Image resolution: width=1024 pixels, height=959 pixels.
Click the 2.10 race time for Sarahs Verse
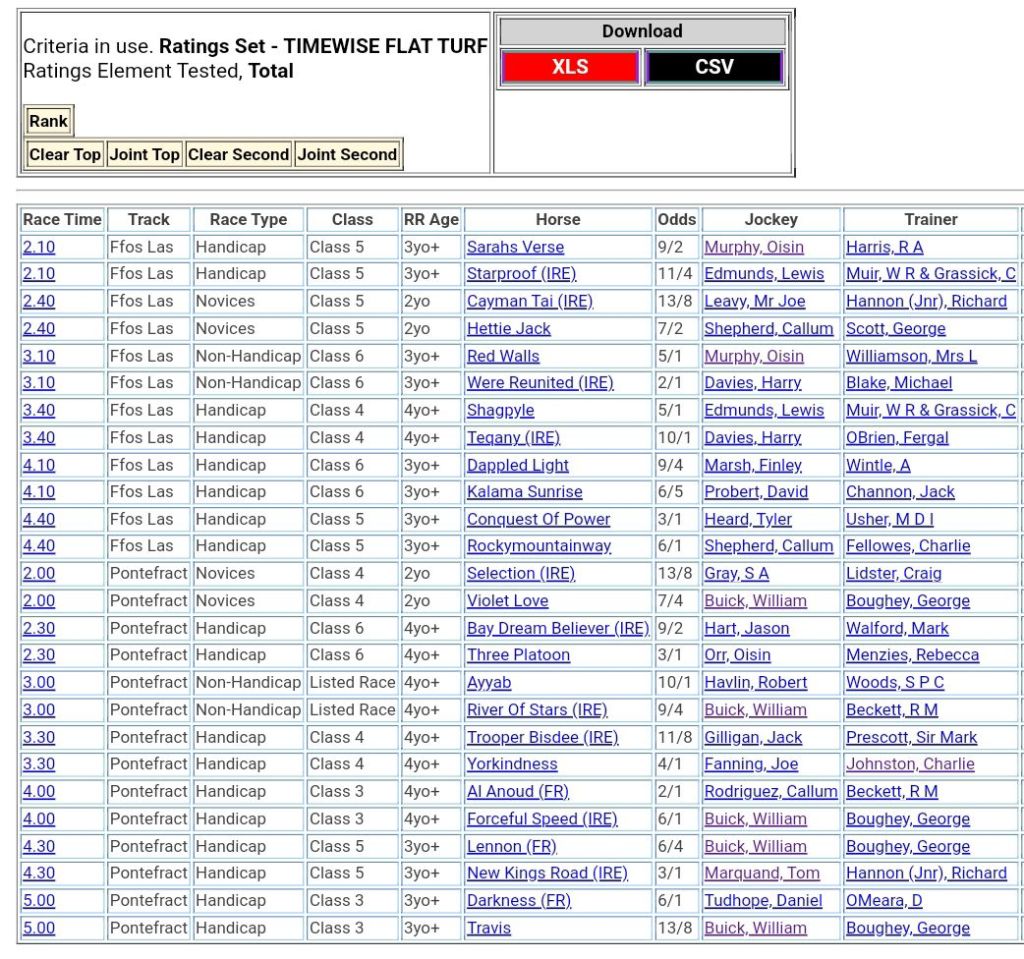coord(39,247)
